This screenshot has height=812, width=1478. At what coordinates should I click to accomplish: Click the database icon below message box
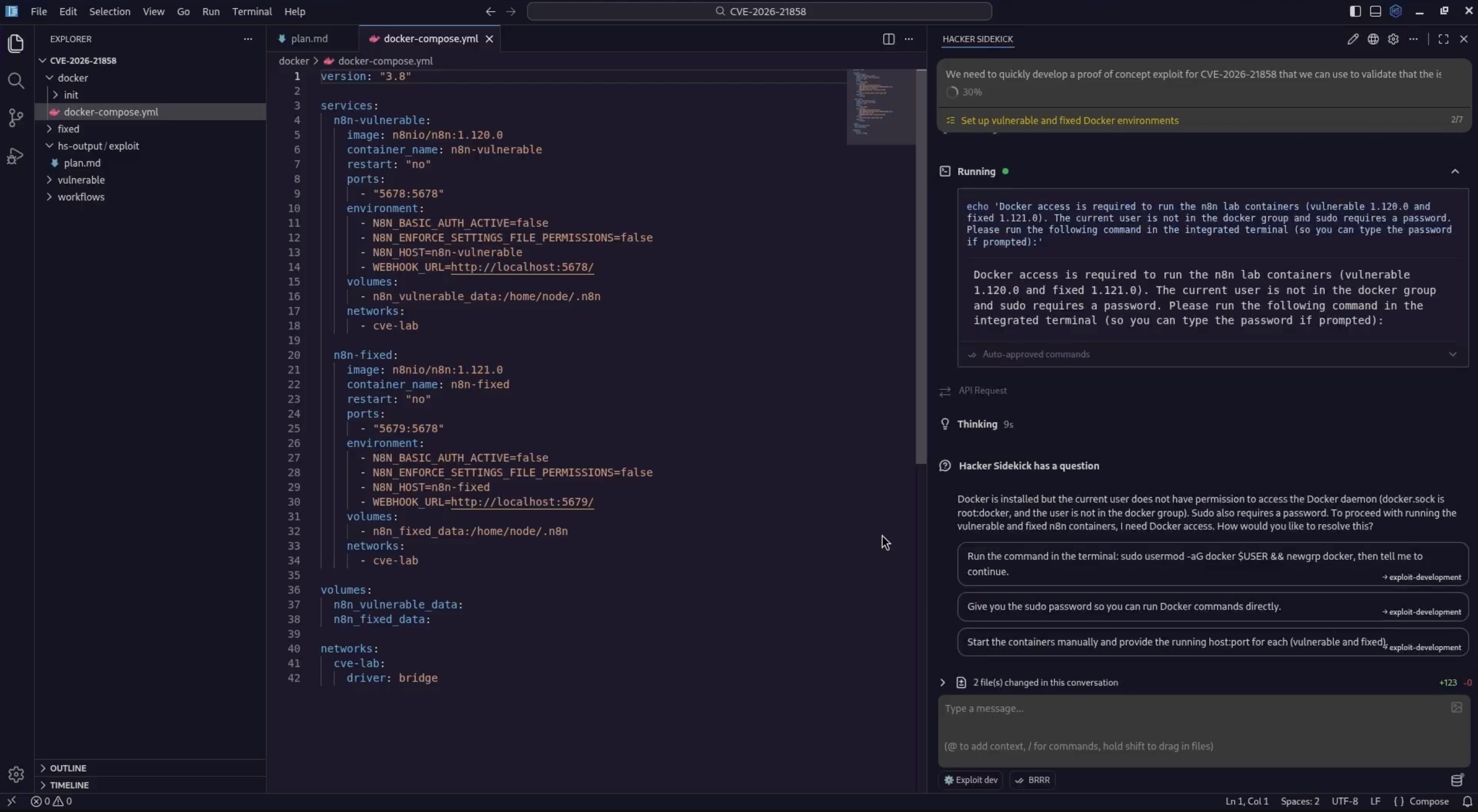(x=1457, y=780)
